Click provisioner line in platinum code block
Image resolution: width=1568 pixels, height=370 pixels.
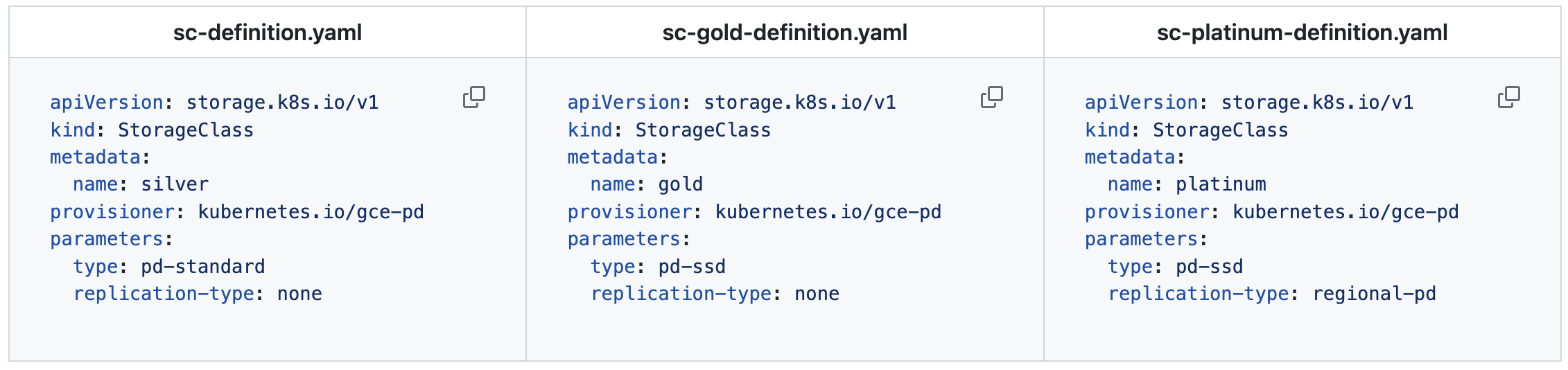tap(1272, 212)
